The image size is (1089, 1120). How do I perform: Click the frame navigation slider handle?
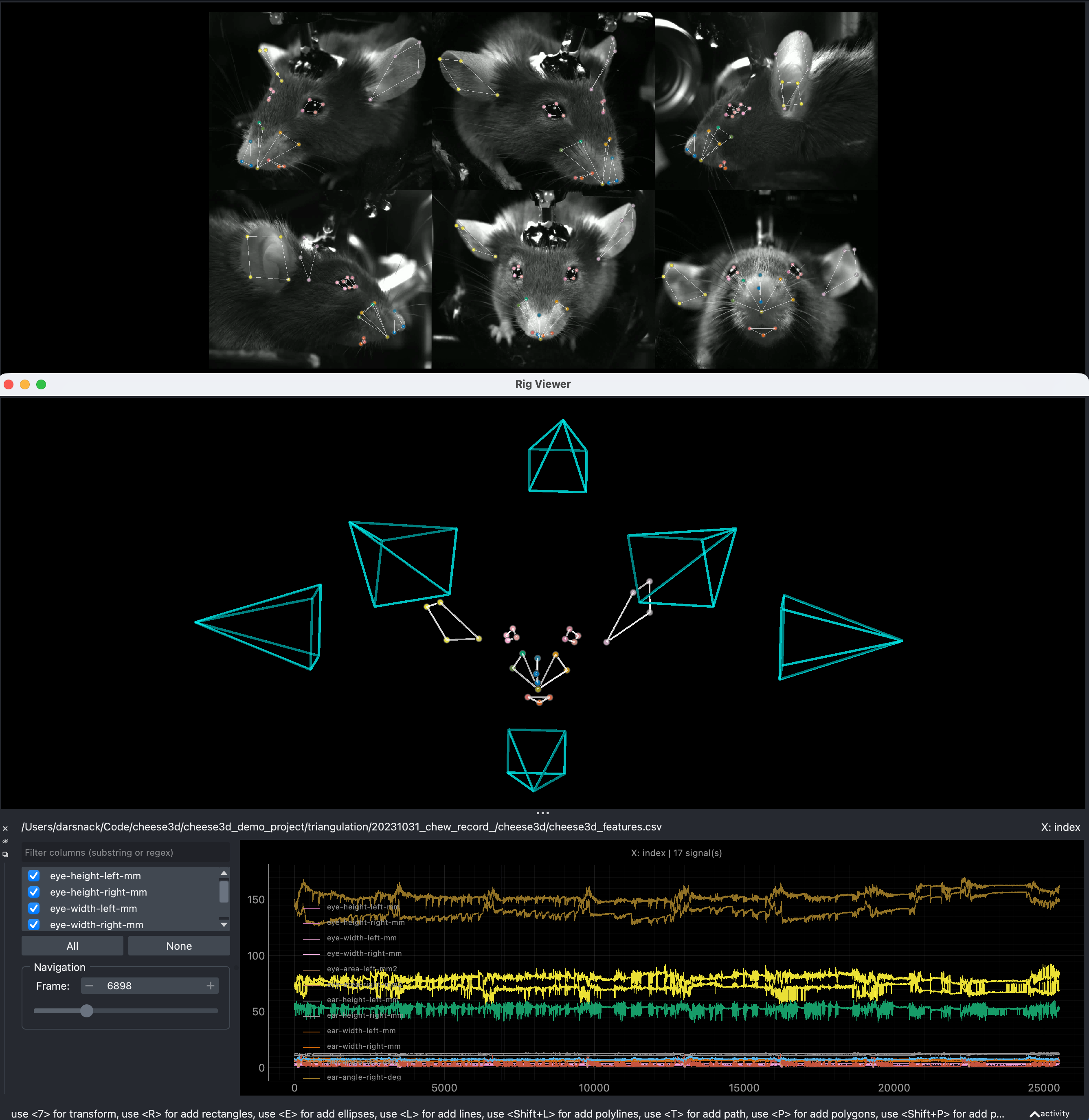tap(86, 1011)
